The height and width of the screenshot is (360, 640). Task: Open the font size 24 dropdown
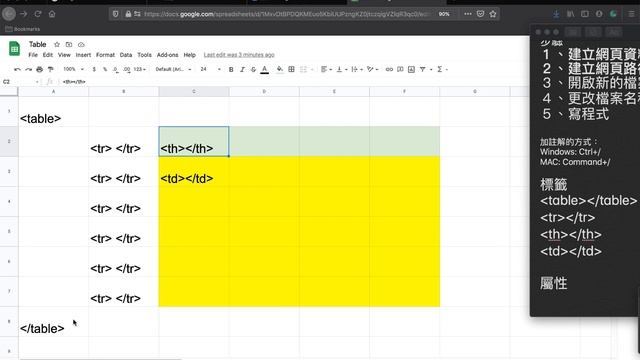[210, 69]
